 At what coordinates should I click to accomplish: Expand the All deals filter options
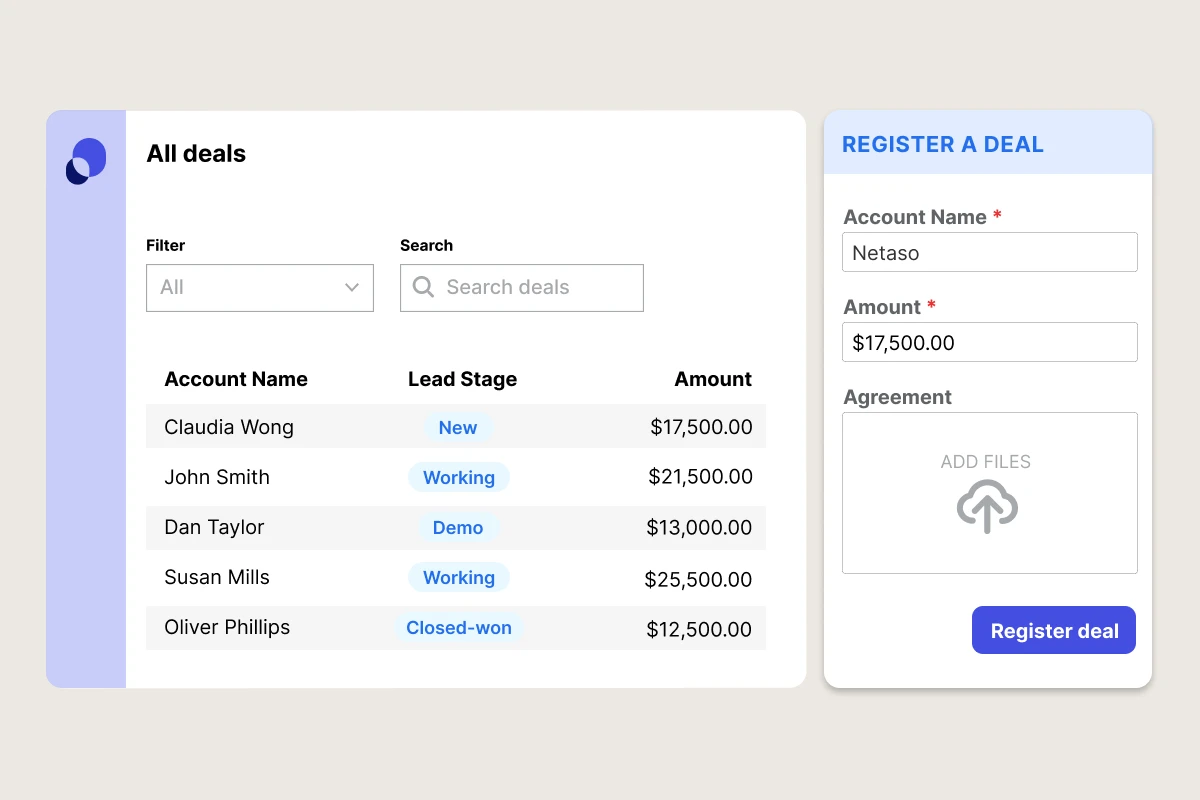click(260, 288)
